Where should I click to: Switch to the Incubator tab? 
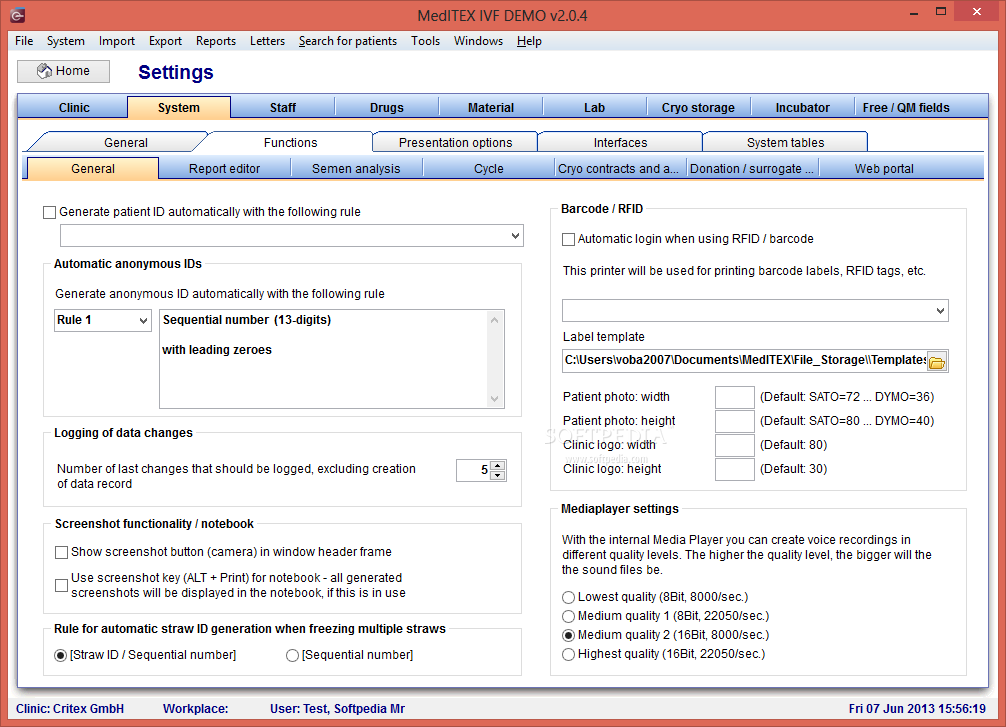point(802,108)
